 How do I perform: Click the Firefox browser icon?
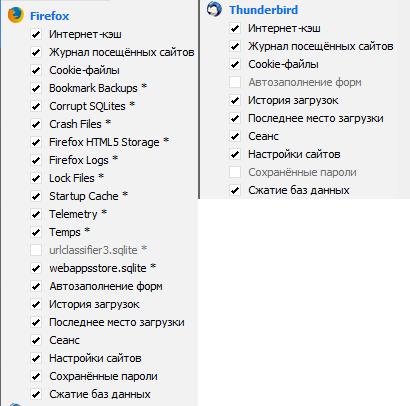(16, 15)
